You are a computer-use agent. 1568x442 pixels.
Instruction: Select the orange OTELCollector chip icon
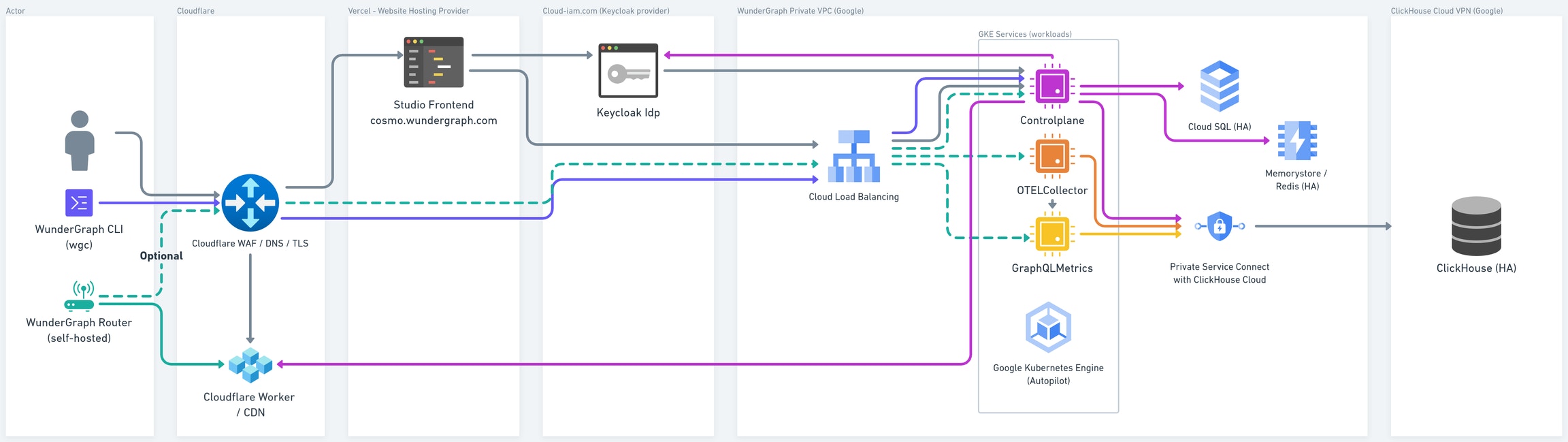(x=1052, y=157)
